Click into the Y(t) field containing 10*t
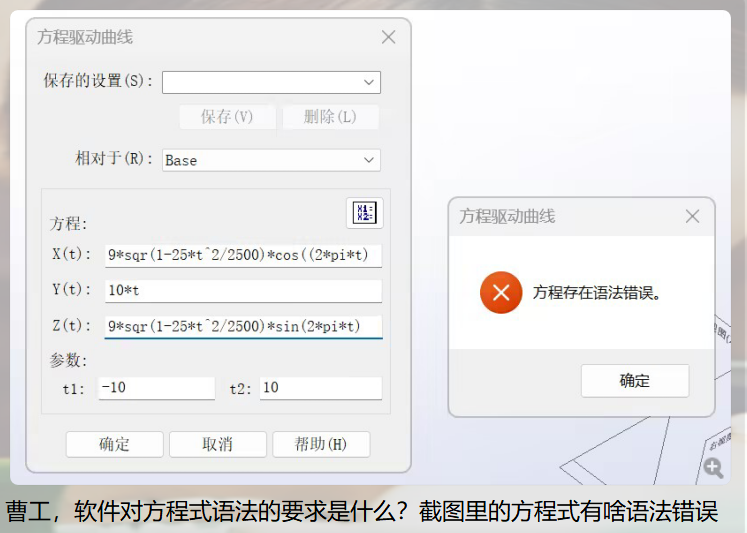The width and height of the screenshot is (747, 533). (x=243, y=291)
